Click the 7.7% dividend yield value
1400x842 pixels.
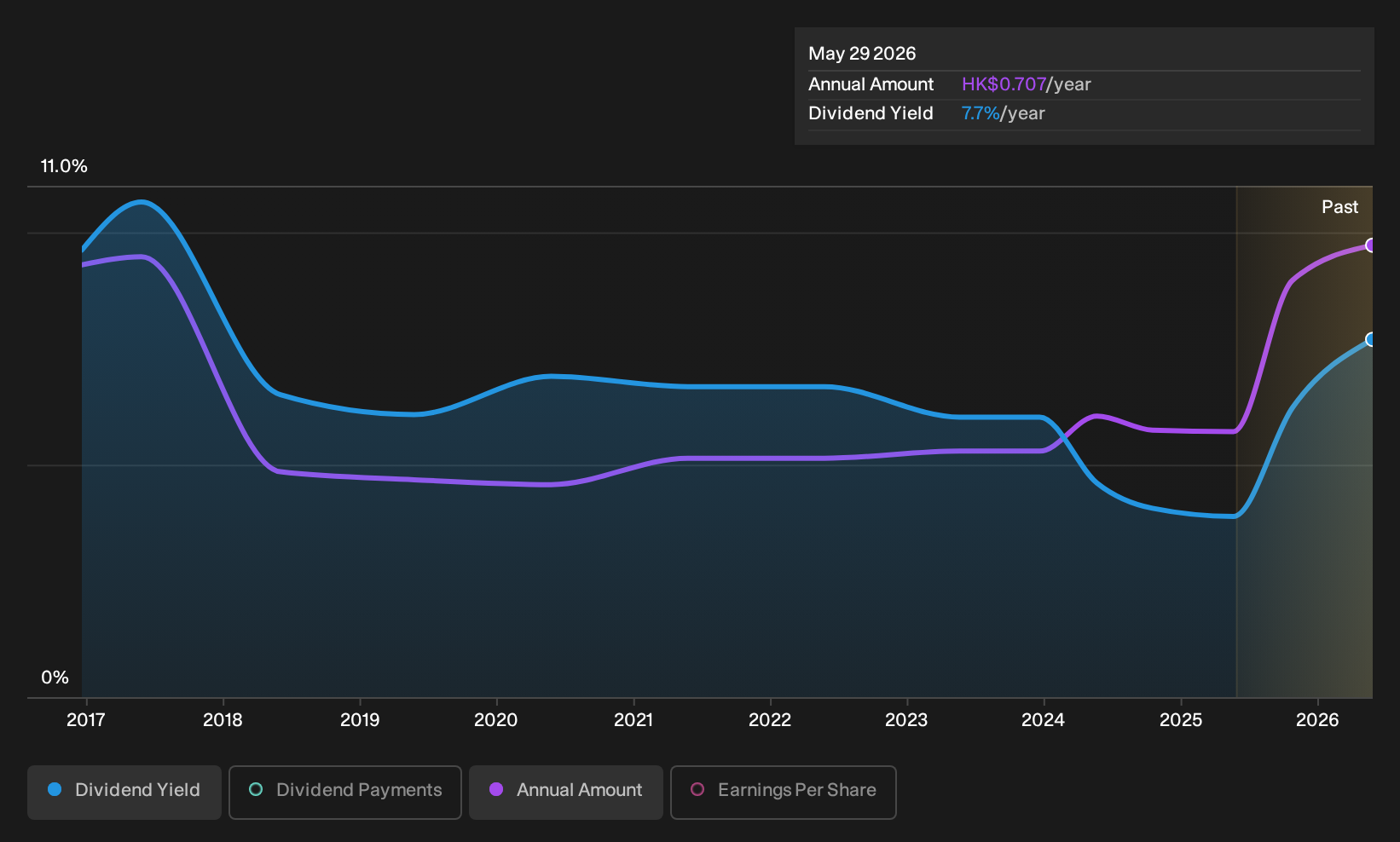click(981, 113)
